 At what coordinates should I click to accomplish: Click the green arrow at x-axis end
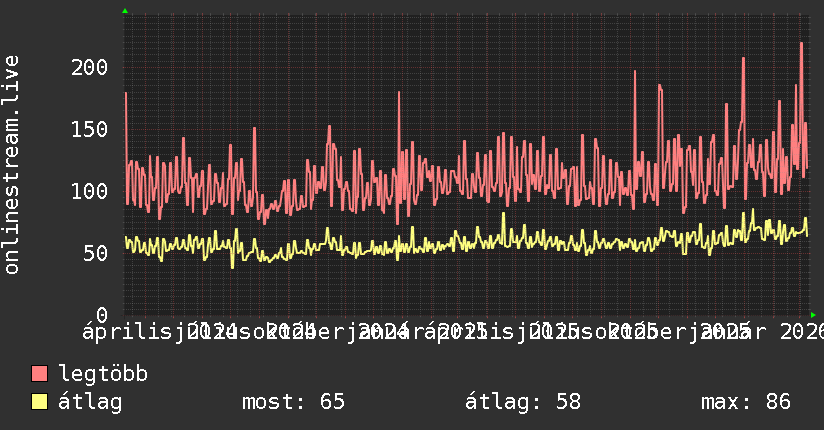point(813,315)
